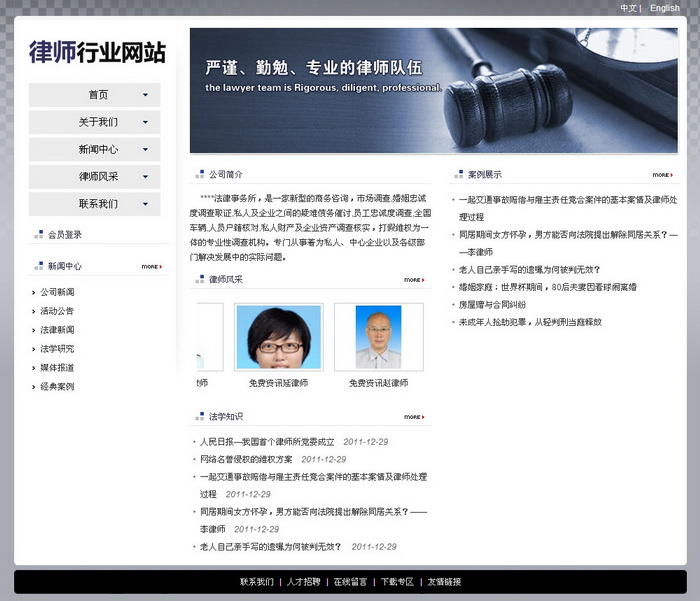Open 法律新闻 in the sidebar list

click(57, 330)
